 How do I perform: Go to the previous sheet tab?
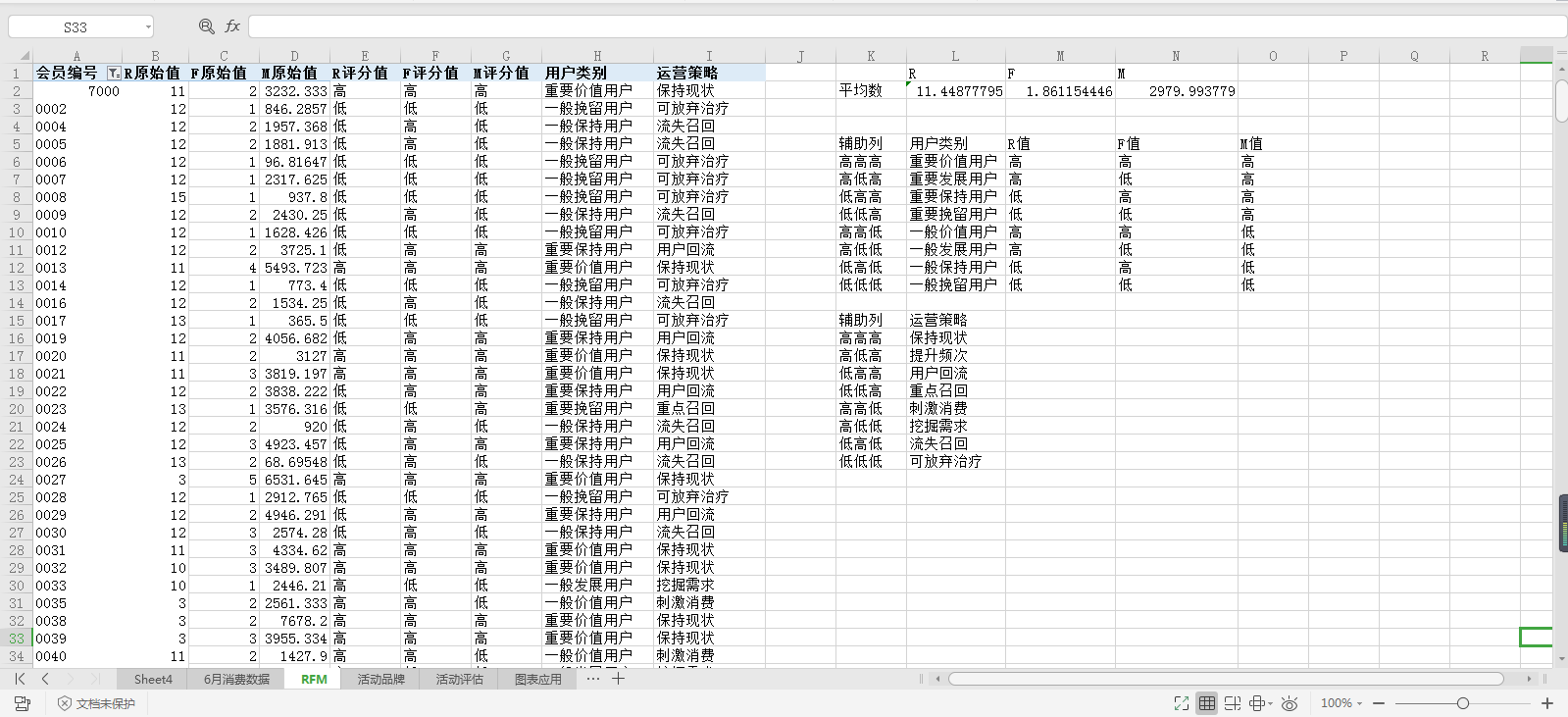coord(45,679)
